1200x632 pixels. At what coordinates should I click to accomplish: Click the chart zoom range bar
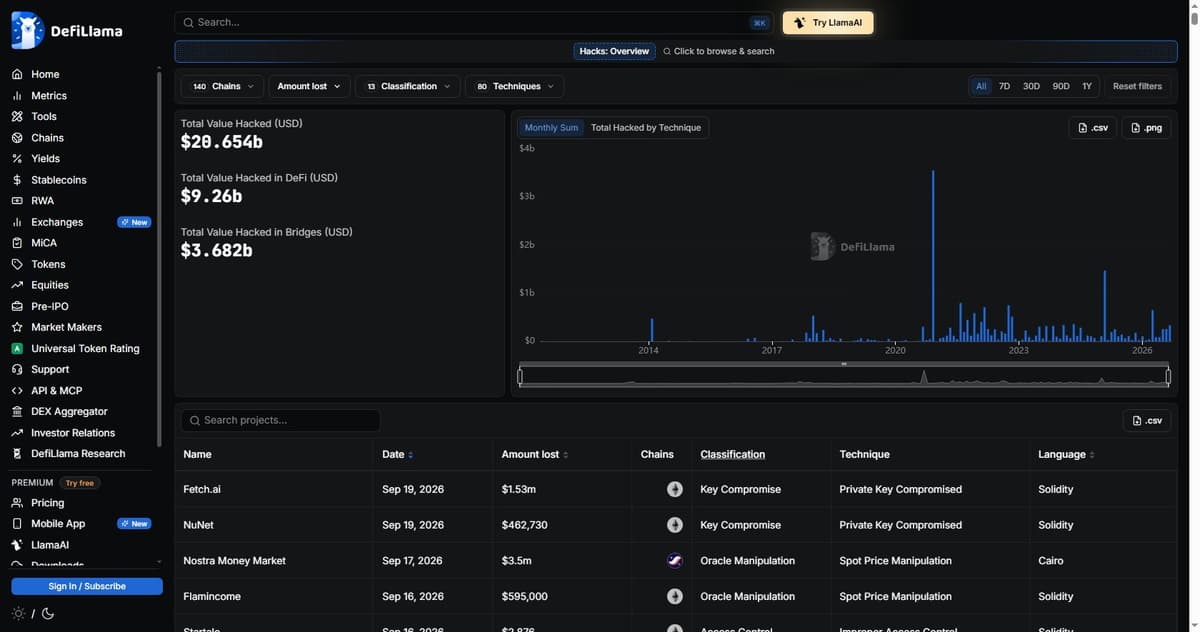tap(844, 377)
